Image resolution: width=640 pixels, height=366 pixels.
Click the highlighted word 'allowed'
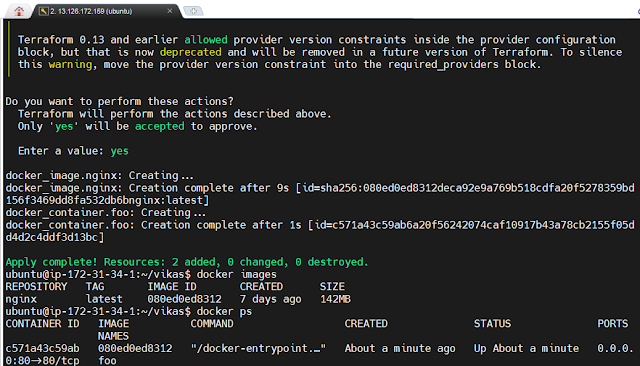click(206, 40)
